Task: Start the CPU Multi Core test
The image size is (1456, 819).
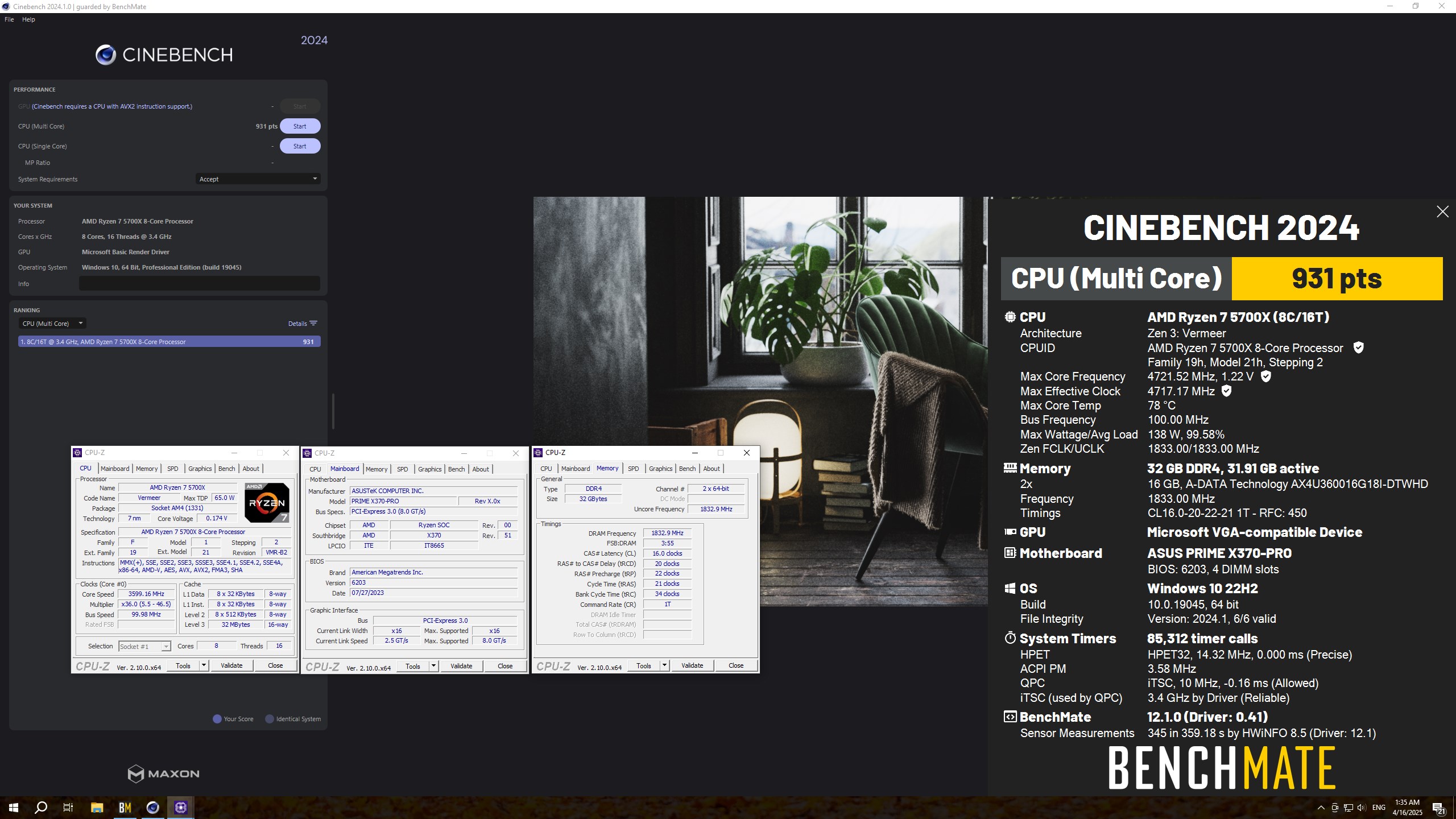Action: coord(300,126)
